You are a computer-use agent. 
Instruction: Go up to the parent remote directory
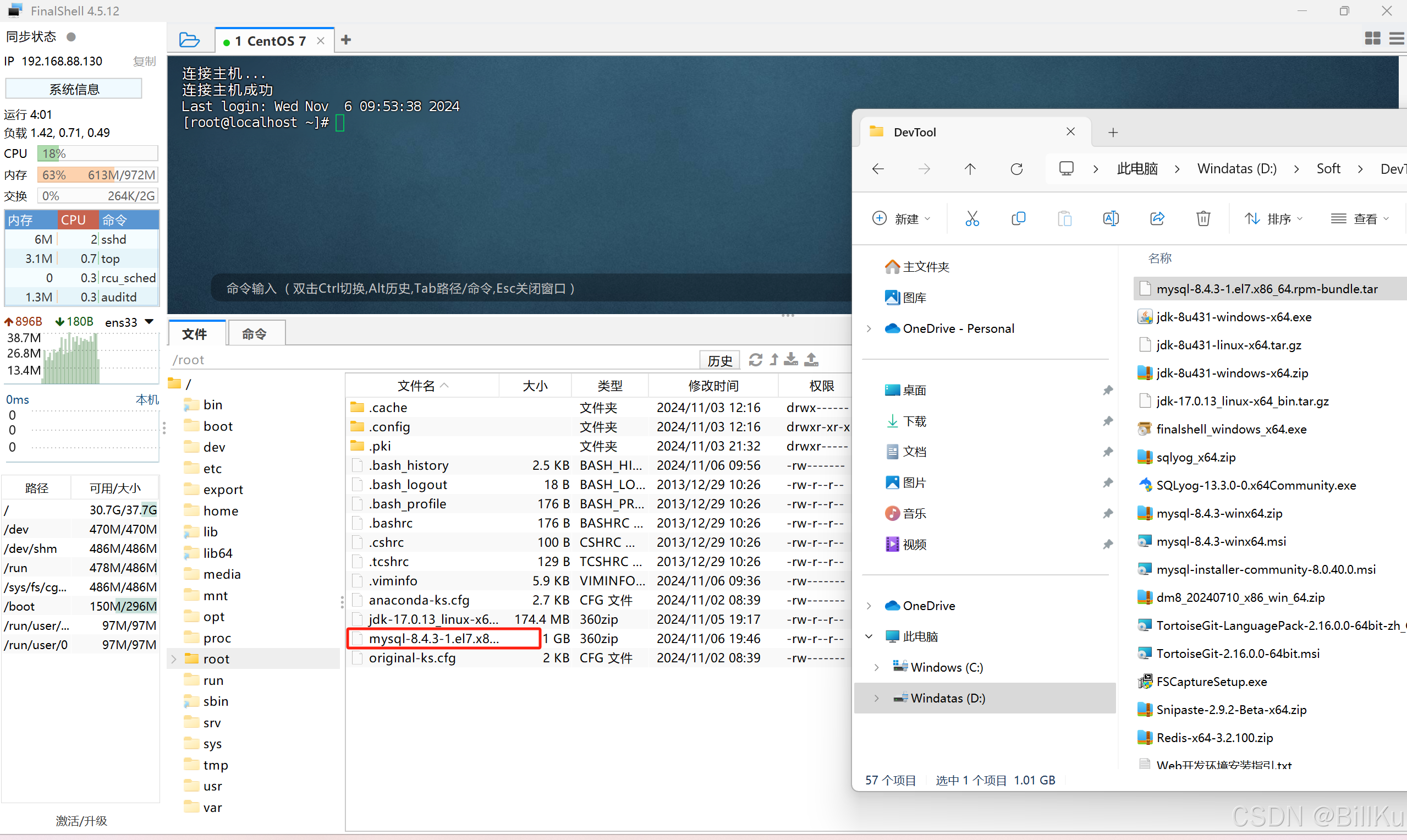click(774, 359)
